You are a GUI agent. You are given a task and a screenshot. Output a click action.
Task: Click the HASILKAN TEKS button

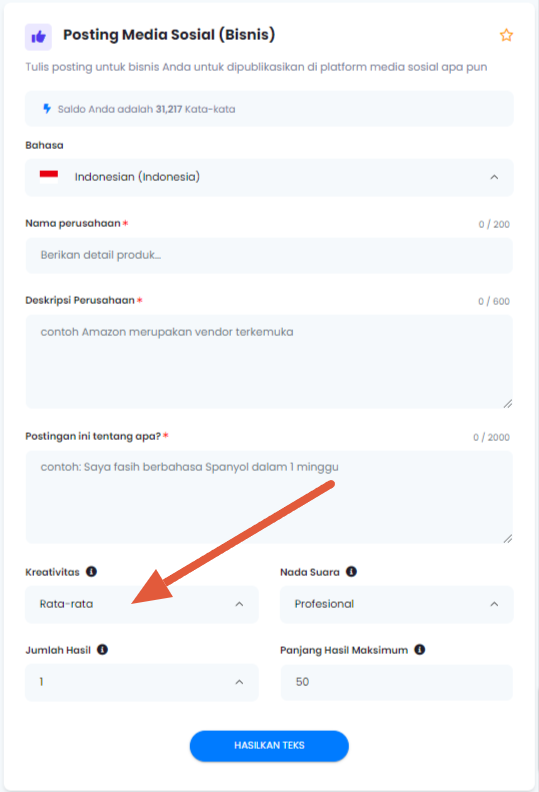269,746
